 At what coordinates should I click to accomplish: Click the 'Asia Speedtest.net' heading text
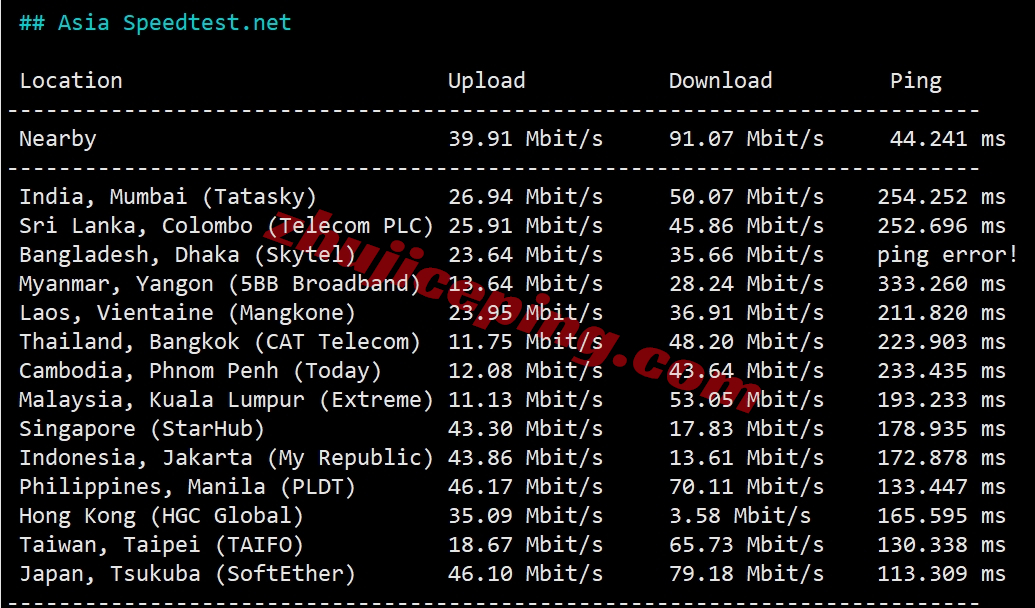click(174, 23)
